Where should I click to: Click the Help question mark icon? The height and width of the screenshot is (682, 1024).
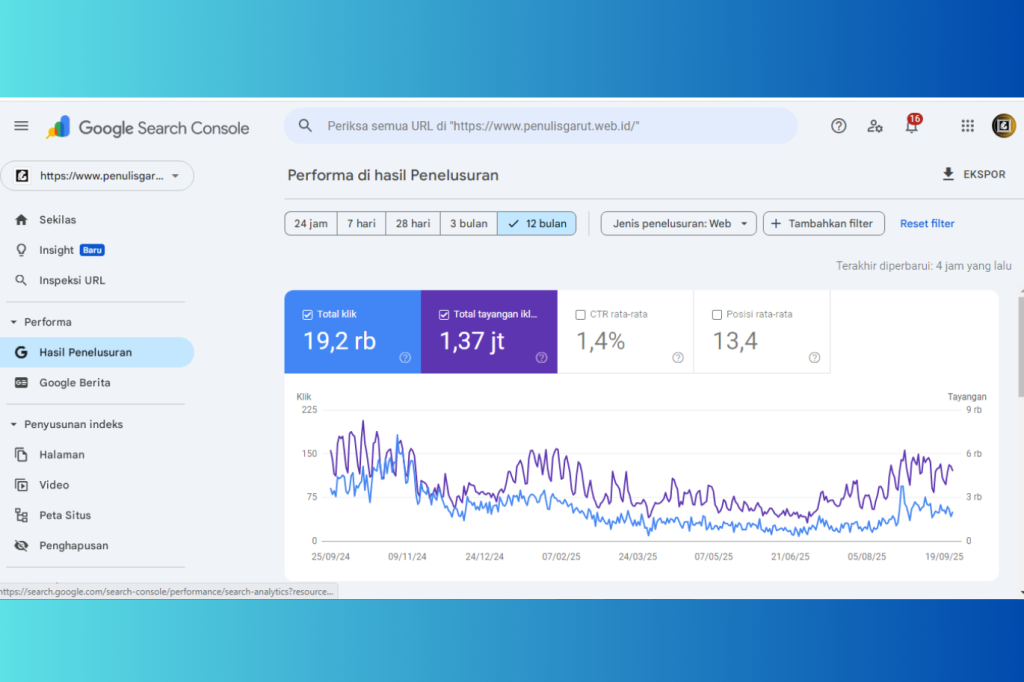[x=839, y=126]
